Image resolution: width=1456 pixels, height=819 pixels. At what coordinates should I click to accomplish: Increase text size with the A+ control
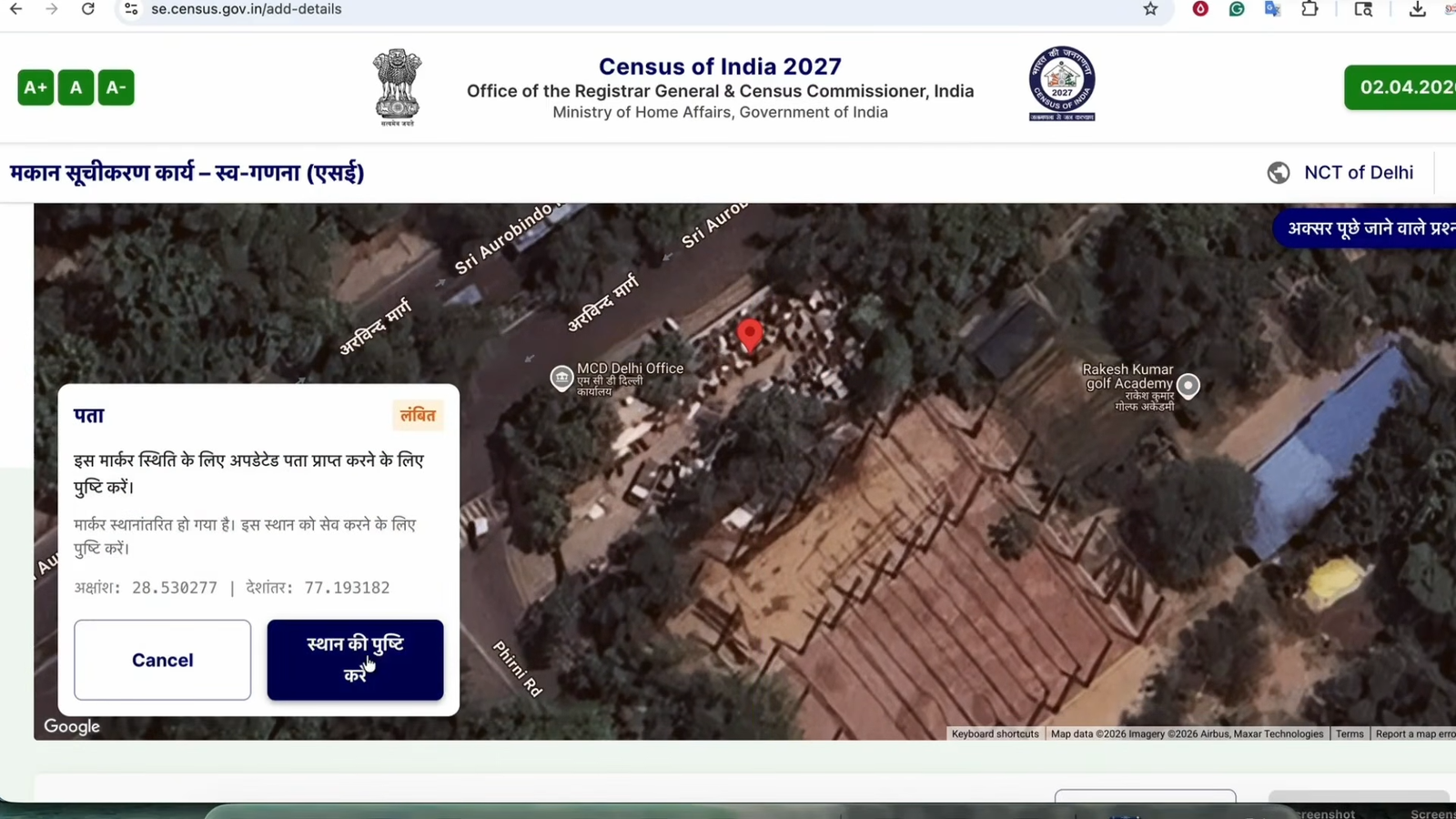point(35,87)
